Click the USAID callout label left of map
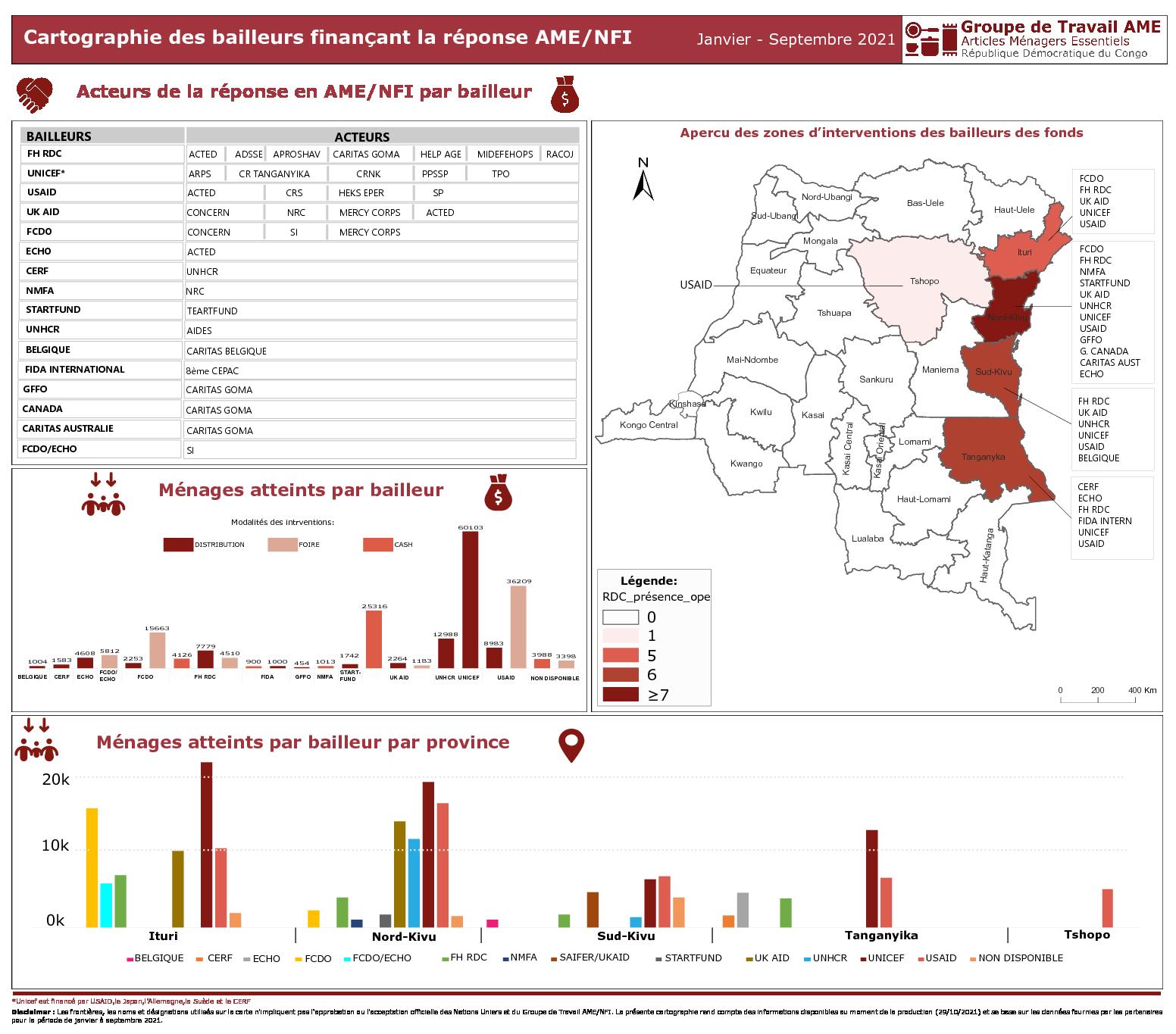The height and width of the screenshot is (1034, 1176). tap(696, 285)
